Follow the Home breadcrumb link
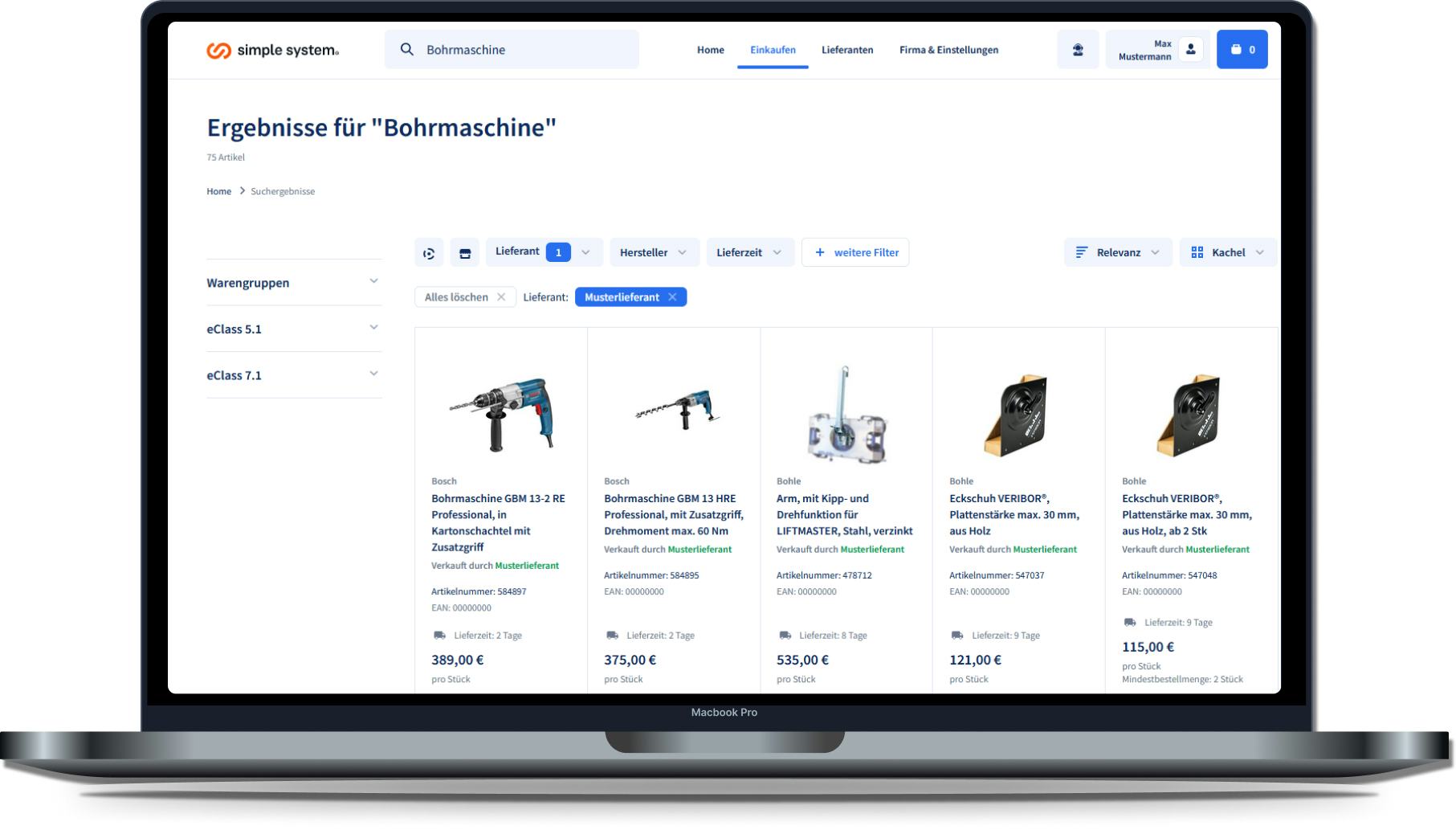This screenshot has height=830, width=1456. click(x=218, y=191)
